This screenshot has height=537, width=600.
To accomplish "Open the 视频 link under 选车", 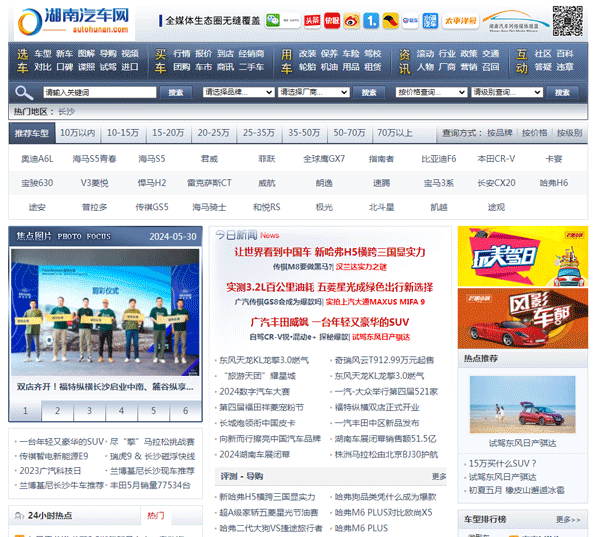I will click(130, 54).
